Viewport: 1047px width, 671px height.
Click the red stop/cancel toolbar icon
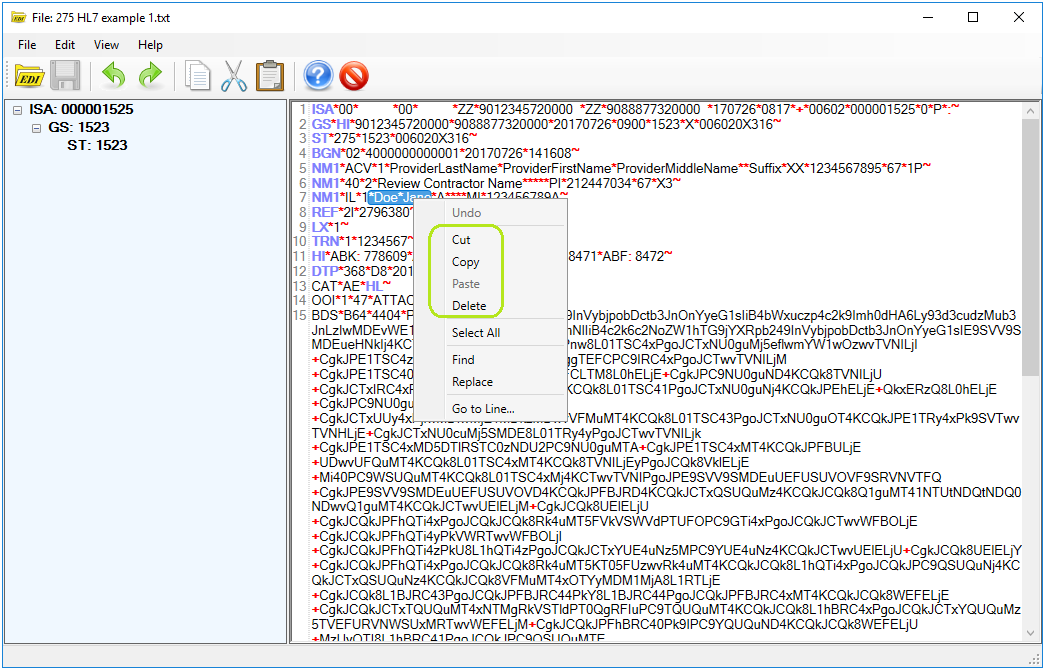point(352,76)
